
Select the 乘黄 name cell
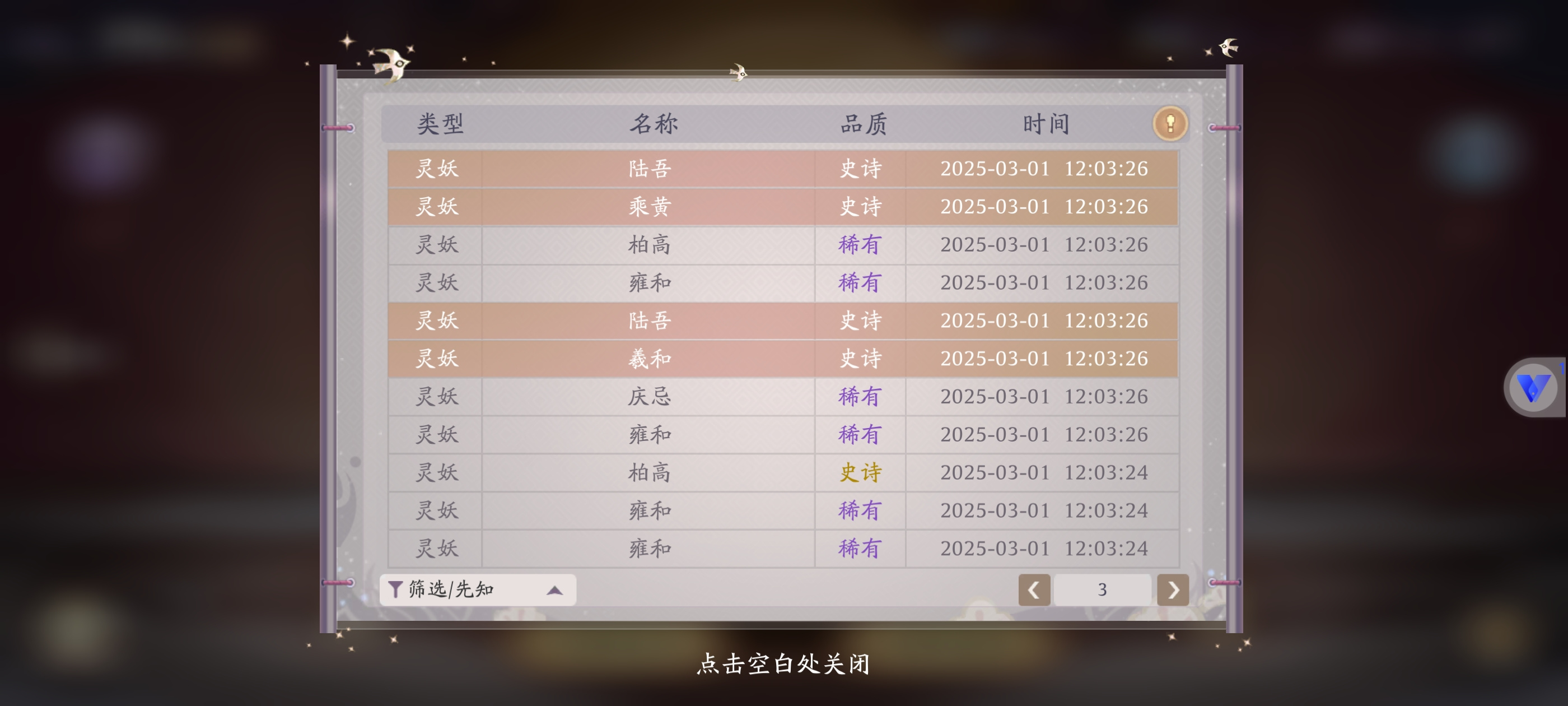[649, 207]
